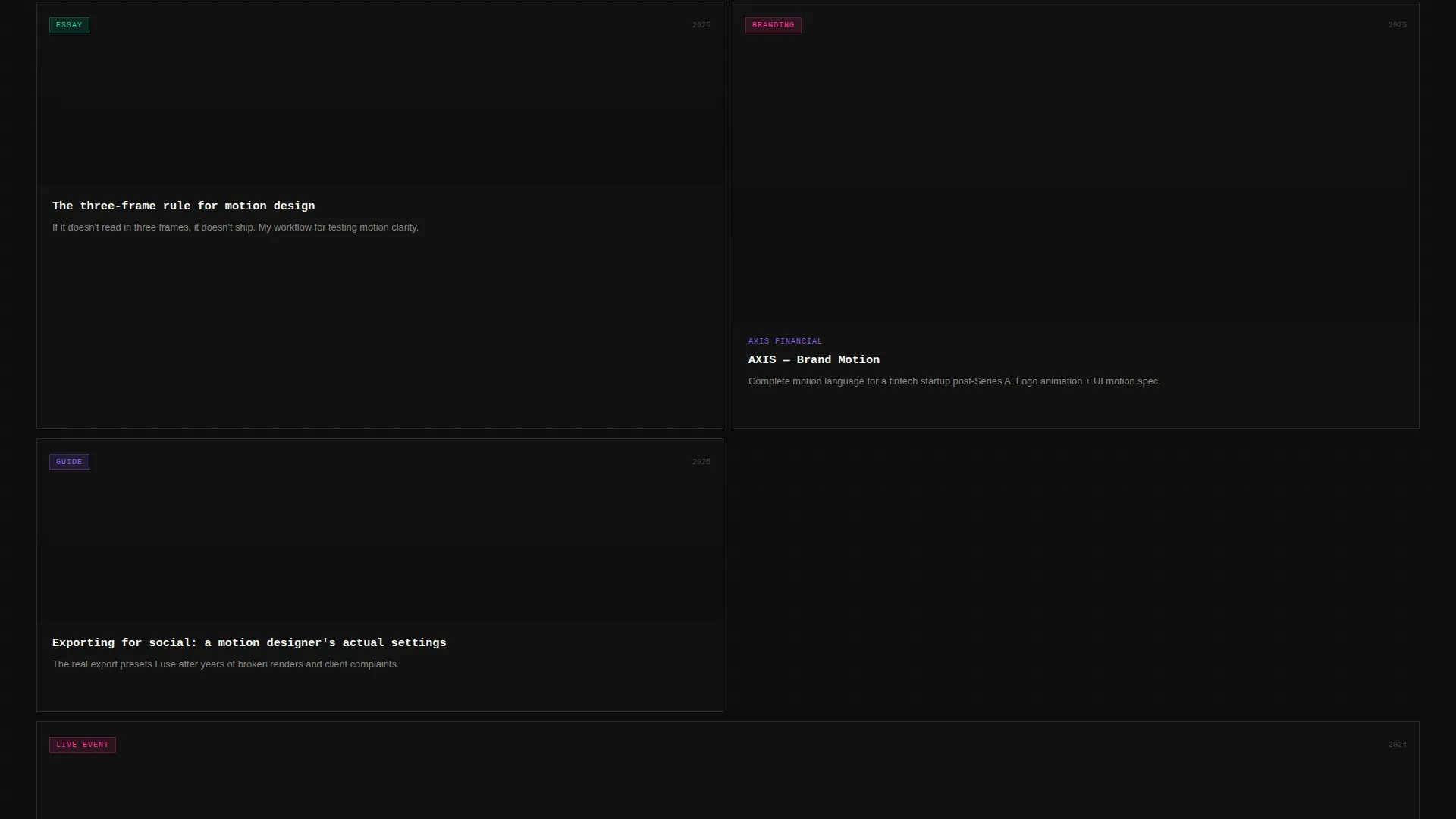Click the 2025 year on the GUIDE card
Screen dimensions: 1456x819
(x=701, y=462)
